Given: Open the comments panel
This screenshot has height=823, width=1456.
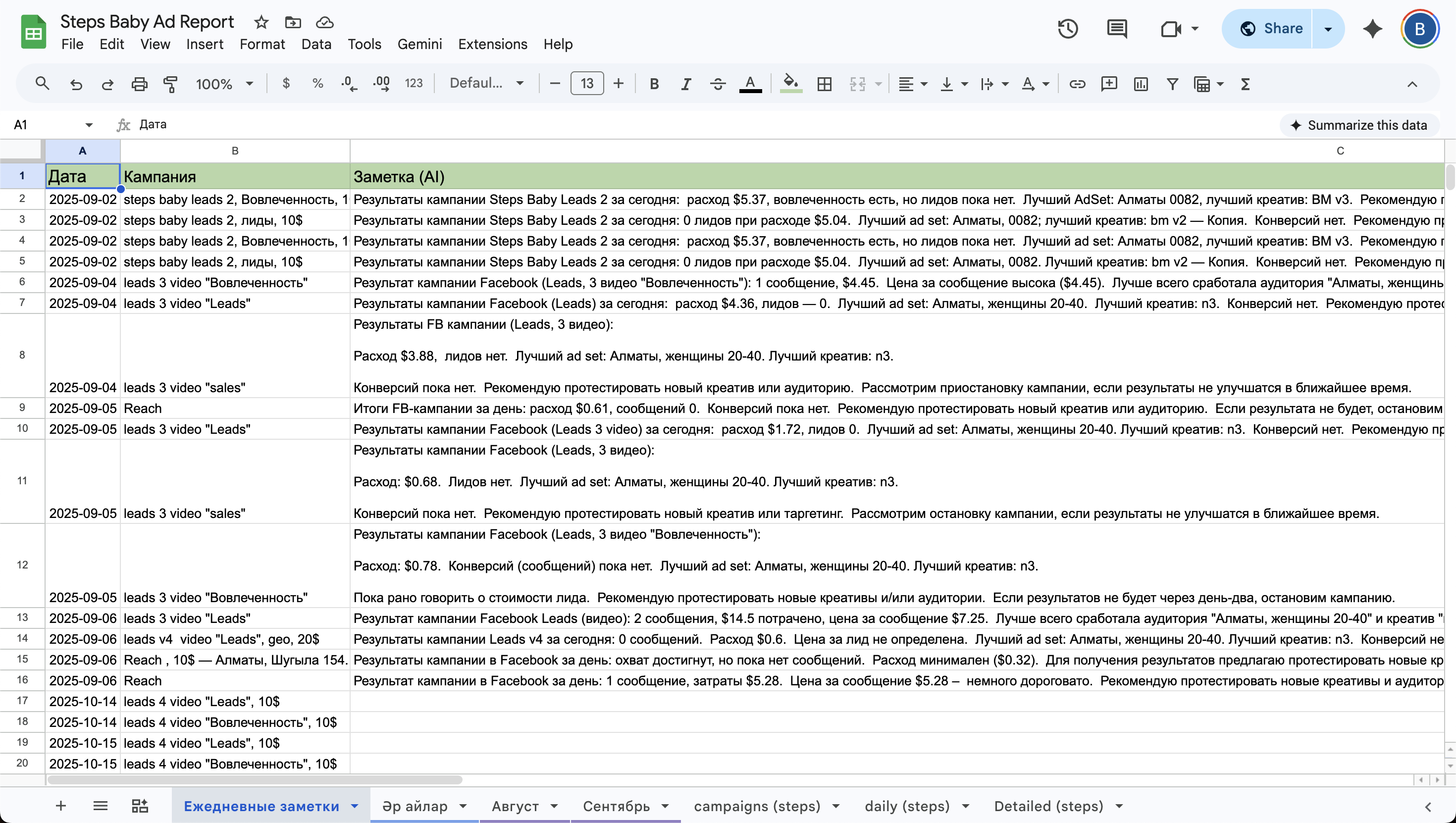Looking at the screenshot, I should [1117, 29].
